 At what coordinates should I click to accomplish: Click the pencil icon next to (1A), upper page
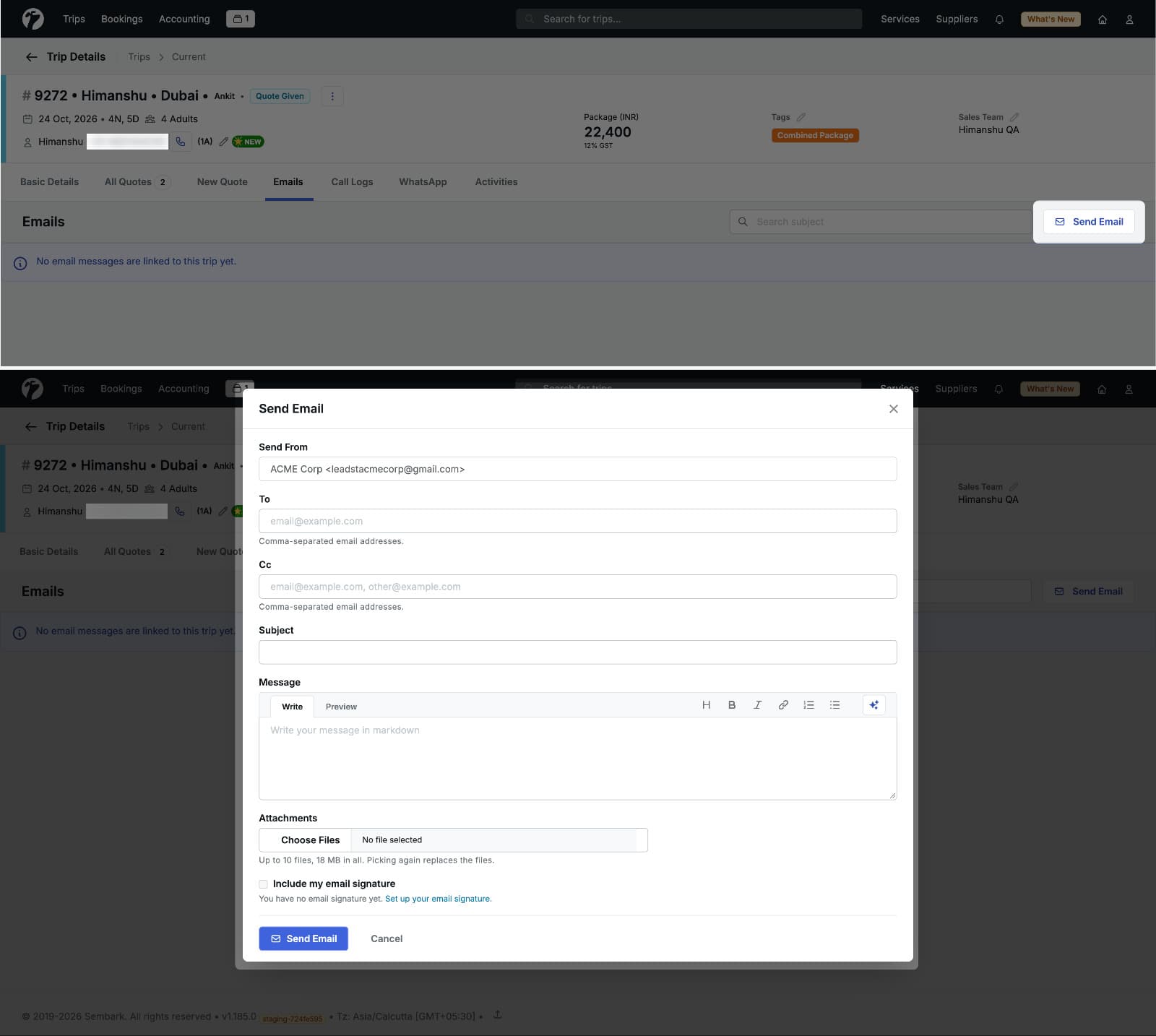[223, 142]
